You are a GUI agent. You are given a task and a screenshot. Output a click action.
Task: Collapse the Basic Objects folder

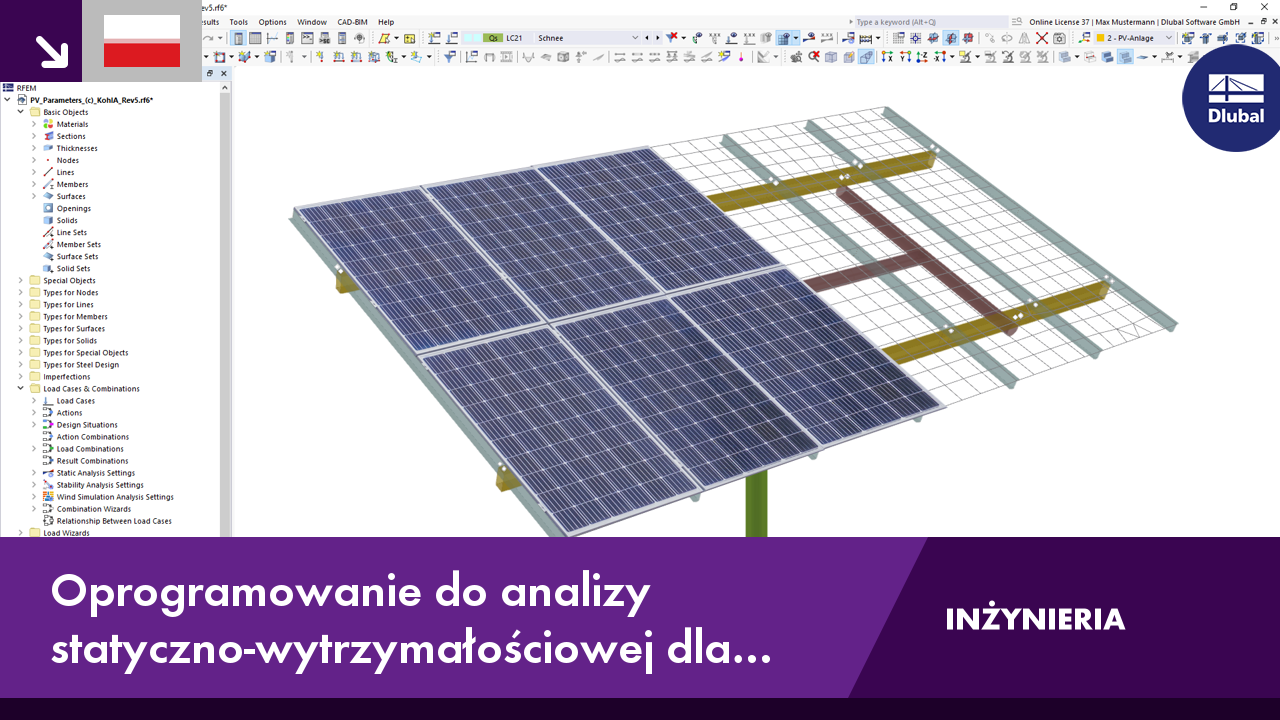tap(22, 112)
